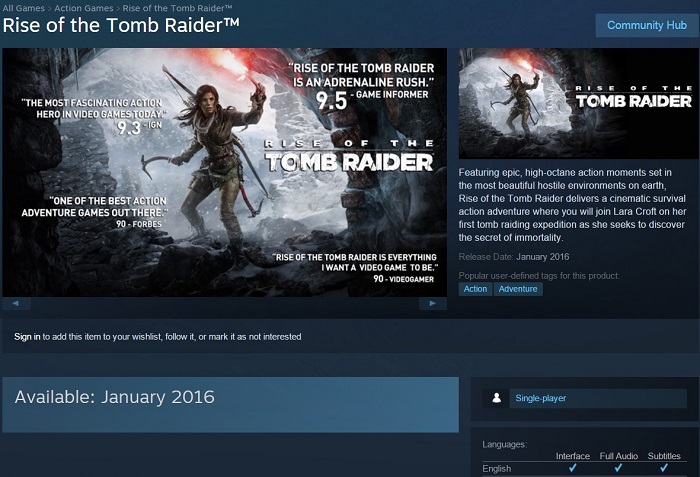Click the Available: January 2016 banner
The image size is (700, 477).
(x=230, y=405)
